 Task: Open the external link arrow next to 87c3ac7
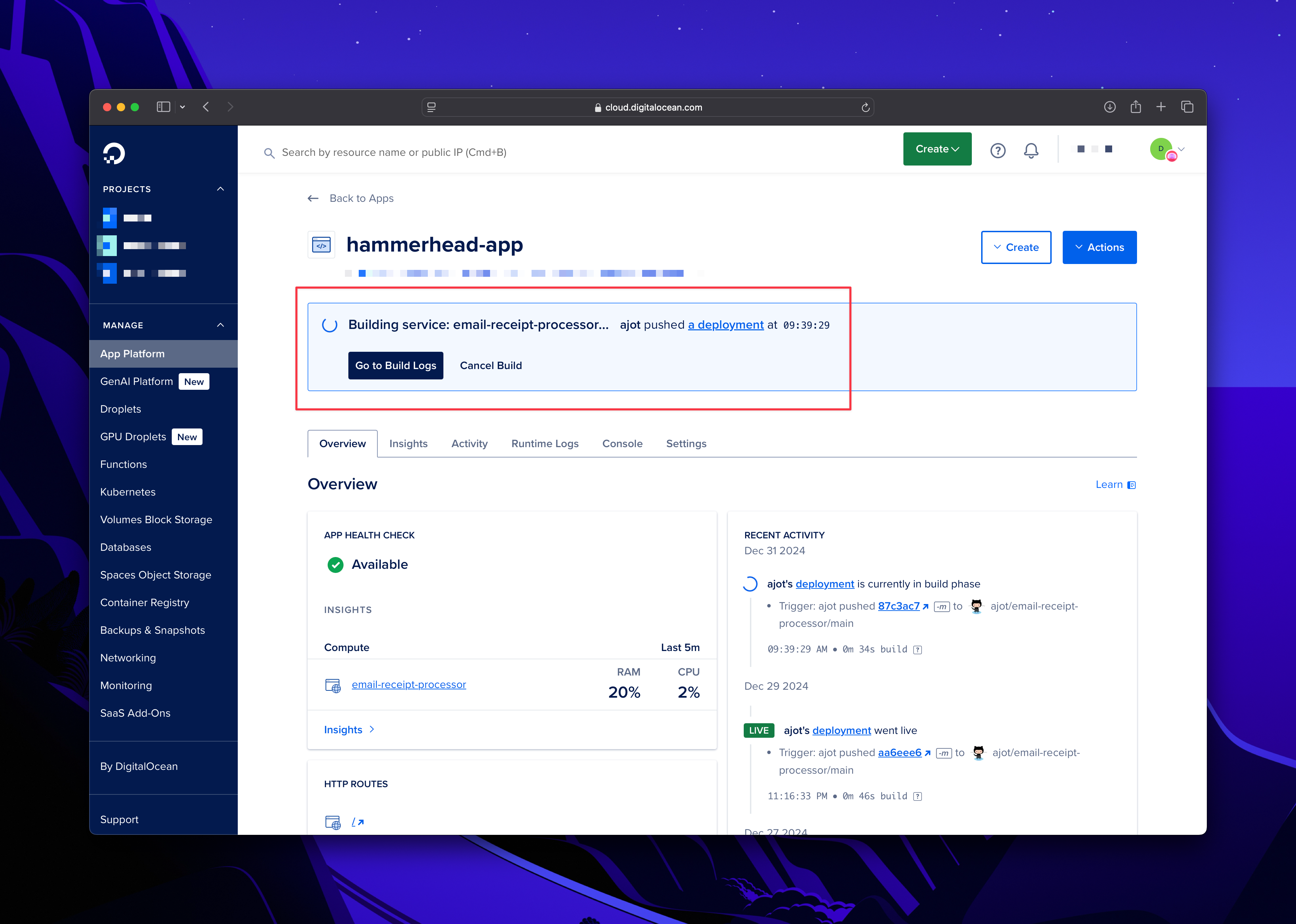926,606
